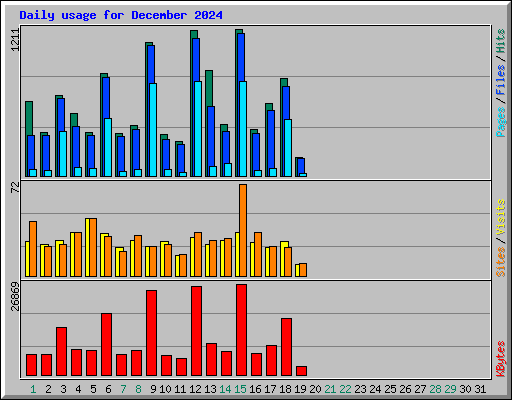Select day 28 on the x-axis
This screenshot has width=512, height=400.
(435, 389)
